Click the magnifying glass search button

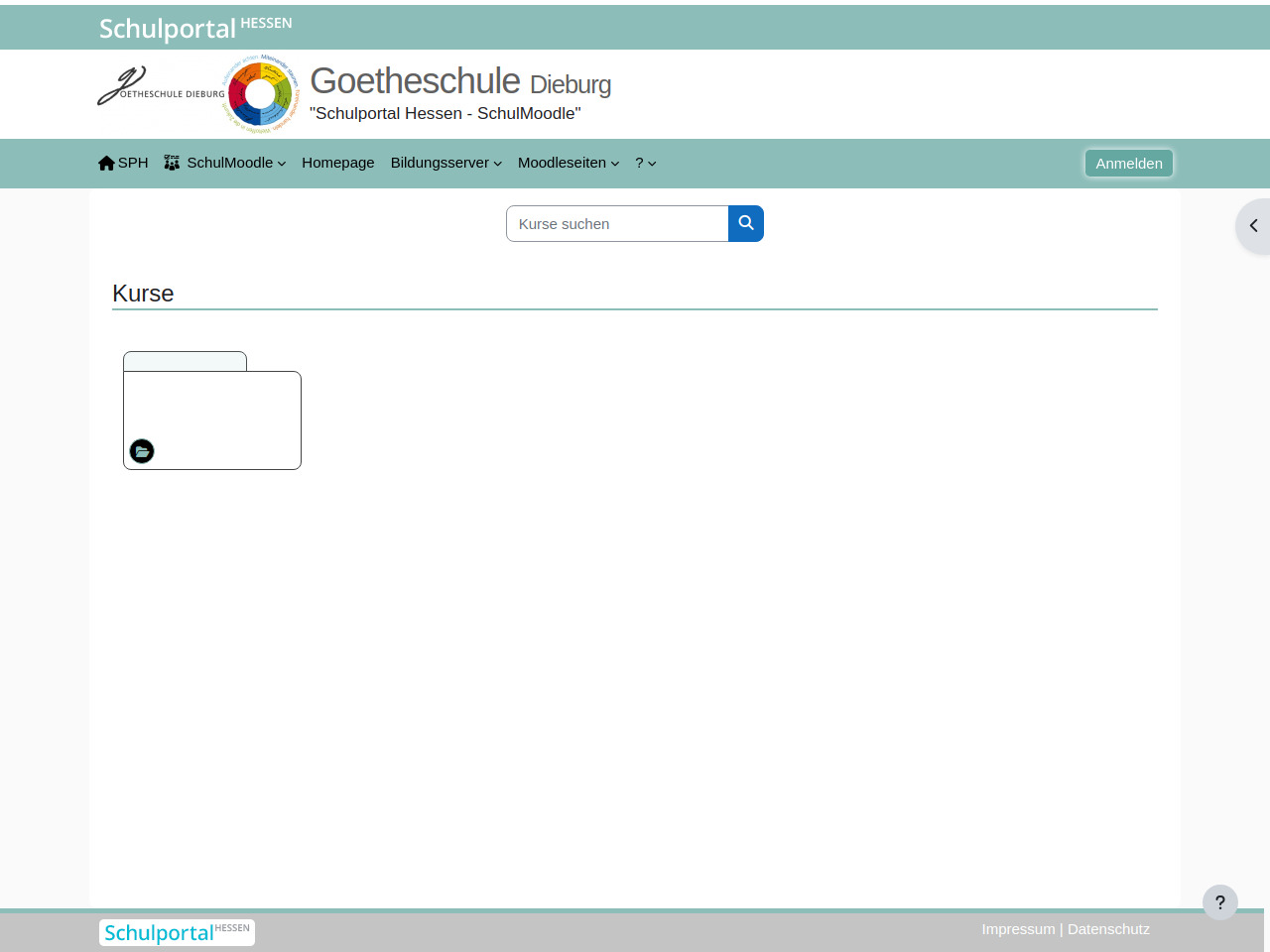coord(746,224)
